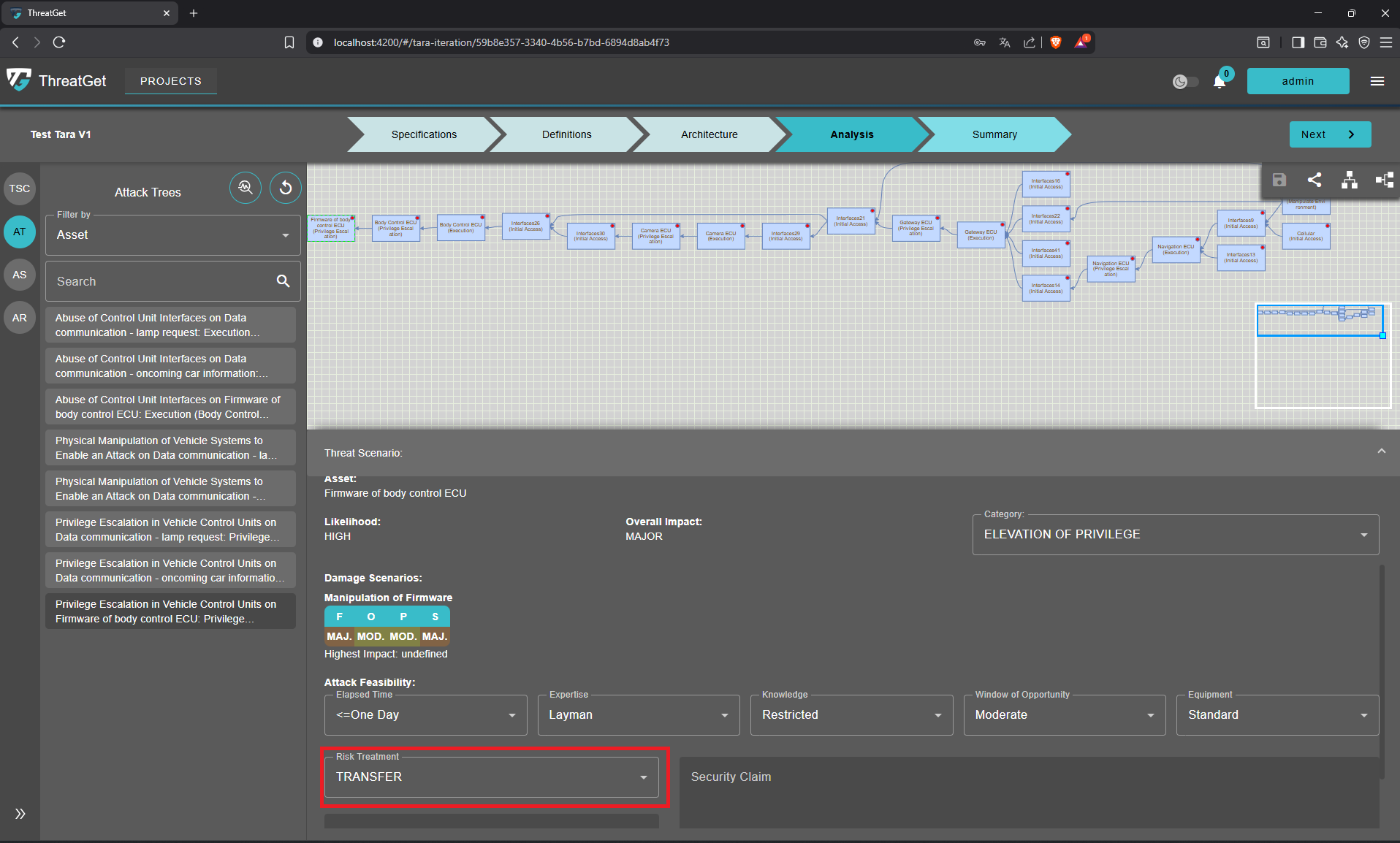This screenshot has height=843, width=1400.
Task: Expand the sidebar with double chevron
Action: (x=20, y=814)
